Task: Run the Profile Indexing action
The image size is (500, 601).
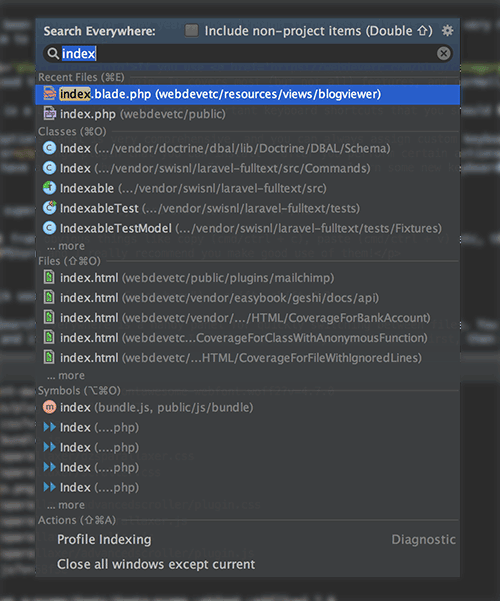Action: 248,539
